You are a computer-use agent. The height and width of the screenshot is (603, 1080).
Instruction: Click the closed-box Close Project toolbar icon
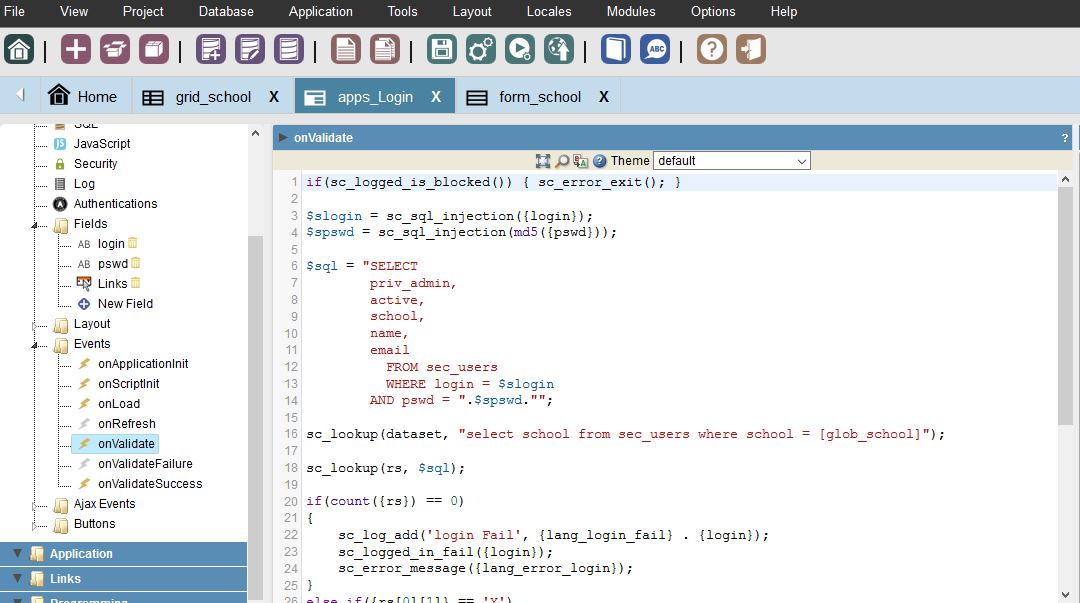154,50
